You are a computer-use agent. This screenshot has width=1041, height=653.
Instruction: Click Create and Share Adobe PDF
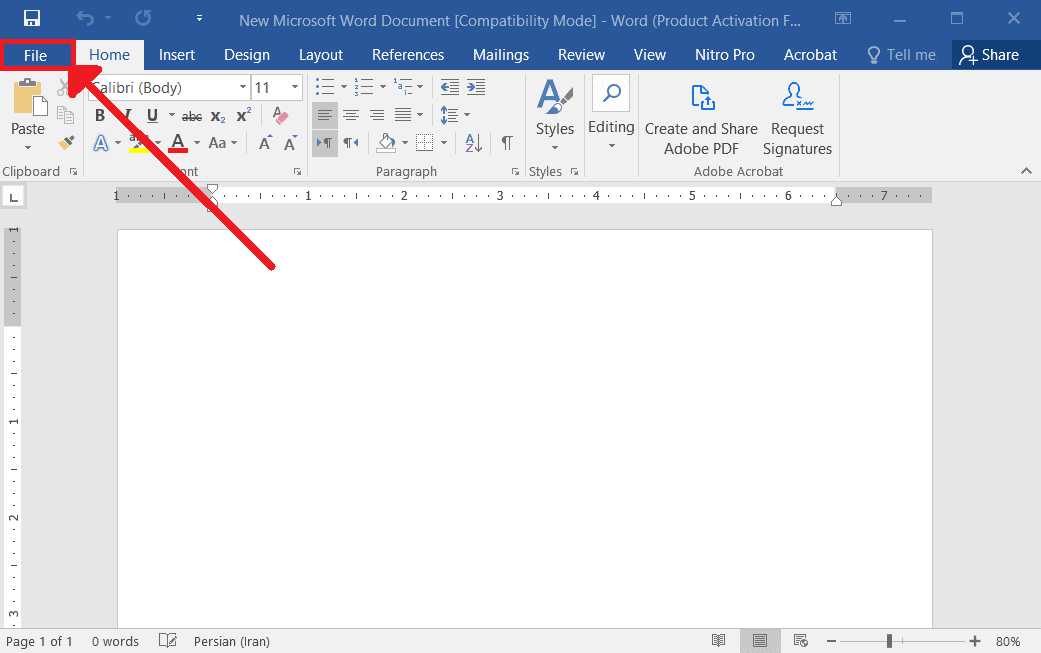click(701, 120)
